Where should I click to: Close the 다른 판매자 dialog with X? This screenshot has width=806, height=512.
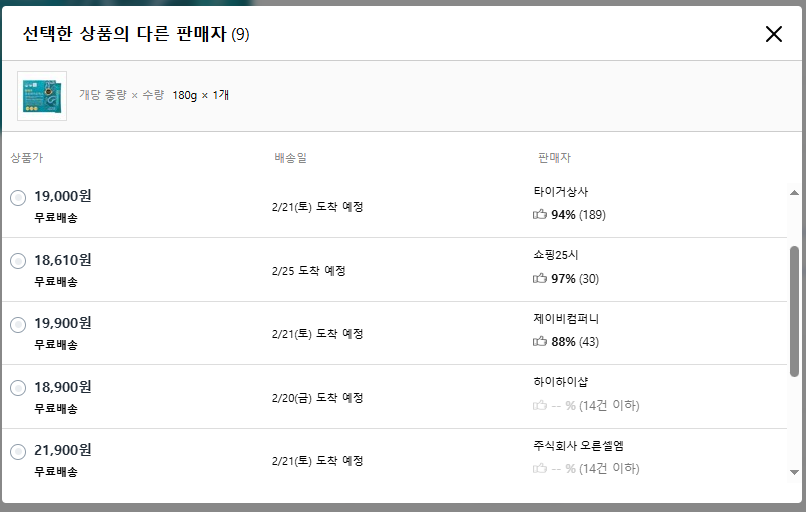click(x=773, y=34)
